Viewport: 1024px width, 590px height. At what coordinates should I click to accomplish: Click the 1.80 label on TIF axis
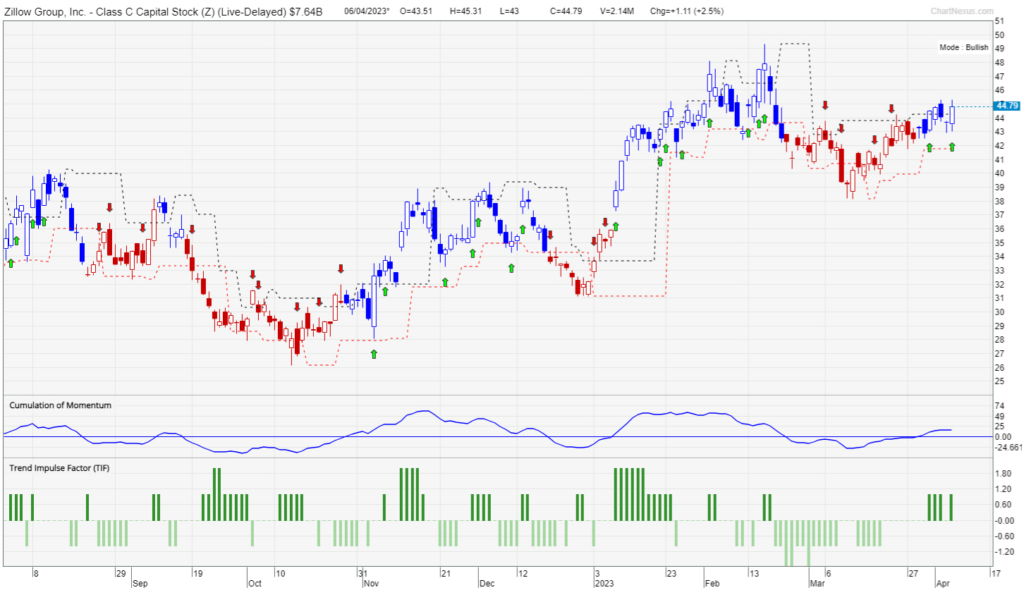tap(1003, 474)
